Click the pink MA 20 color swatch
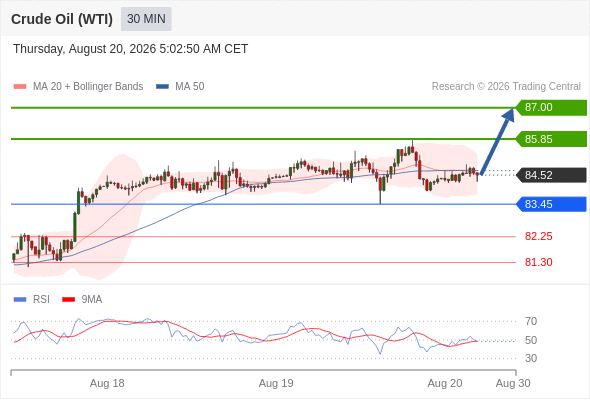This screenshot has width=590, height=400. (x=20, y=87)
